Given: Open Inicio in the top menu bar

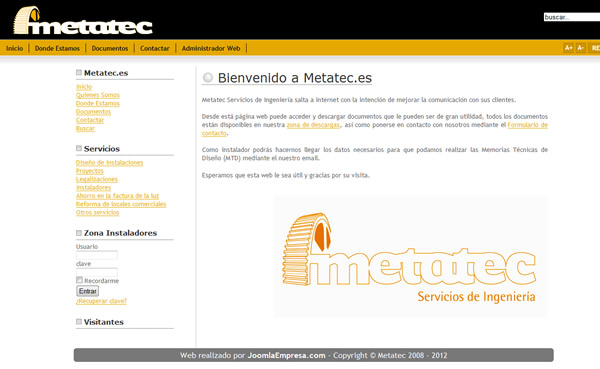Looking at the screenshot, I should 15,48.
